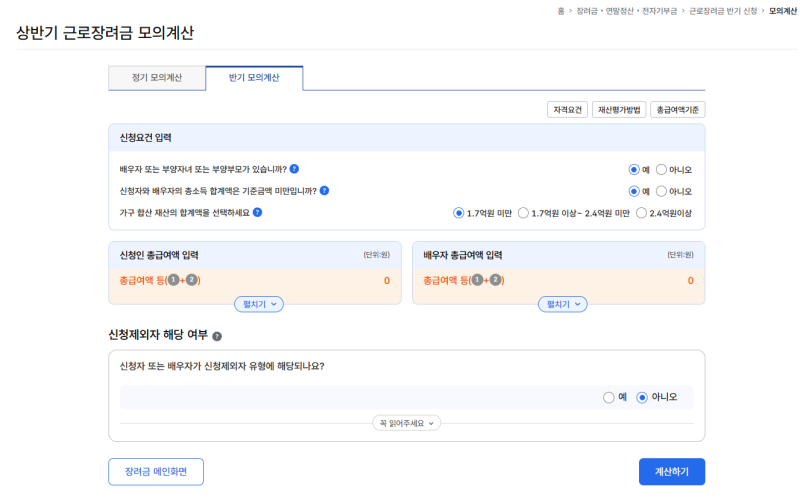Go to 장려금 메인화면

[x=156, y=472]
